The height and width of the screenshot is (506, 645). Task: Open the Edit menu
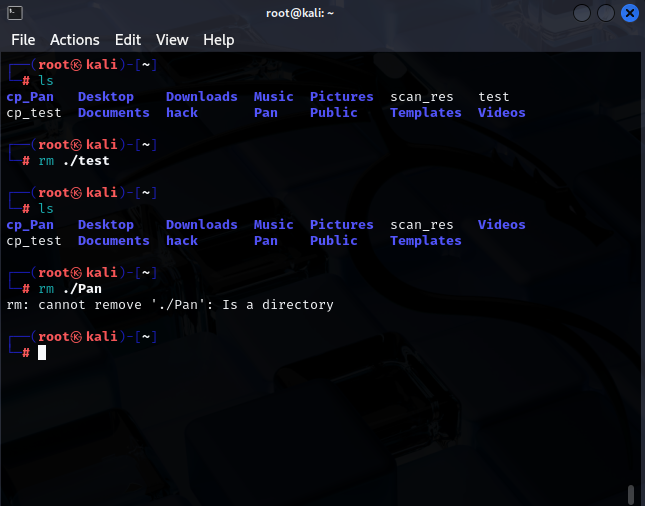point(128,40)
